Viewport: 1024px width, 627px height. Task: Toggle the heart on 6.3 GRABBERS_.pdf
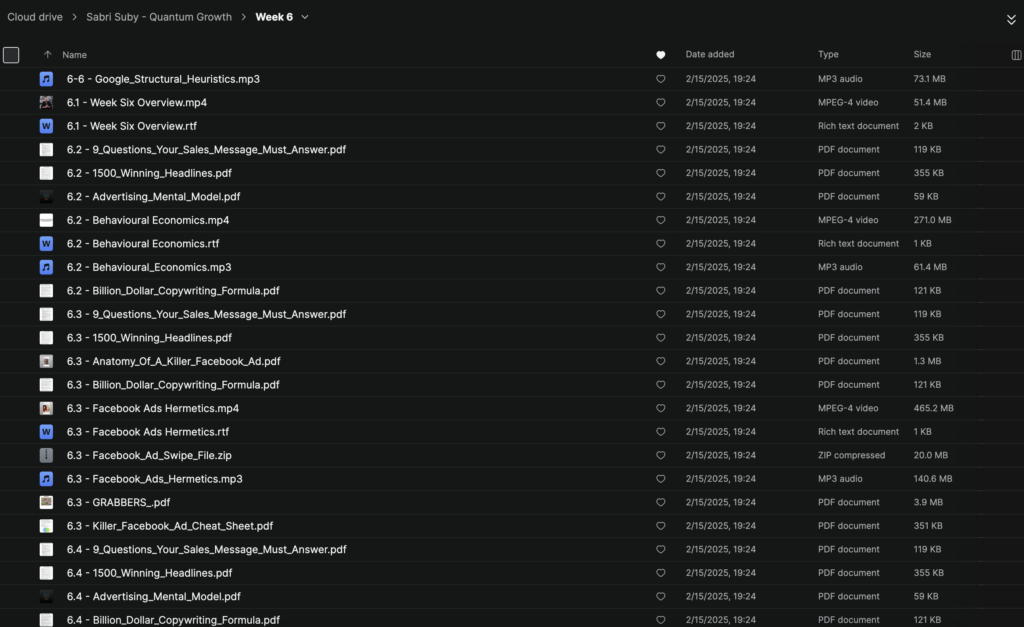tap(660, 502)
